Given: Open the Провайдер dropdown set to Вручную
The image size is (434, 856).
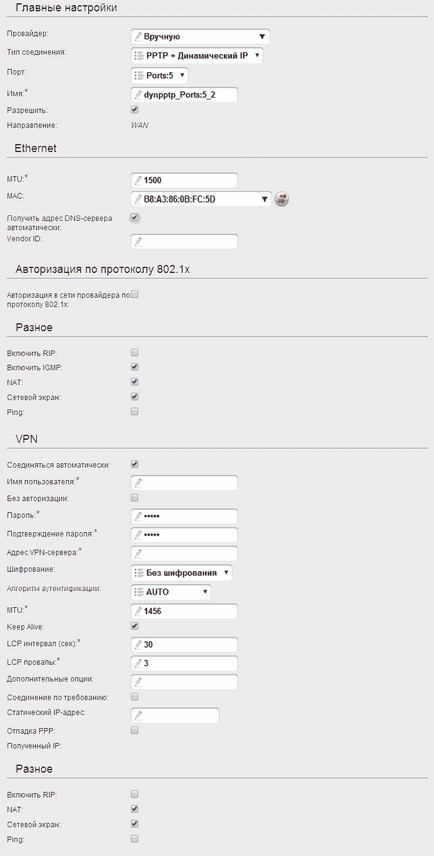Looking at the screenshot, I should 201,37.
